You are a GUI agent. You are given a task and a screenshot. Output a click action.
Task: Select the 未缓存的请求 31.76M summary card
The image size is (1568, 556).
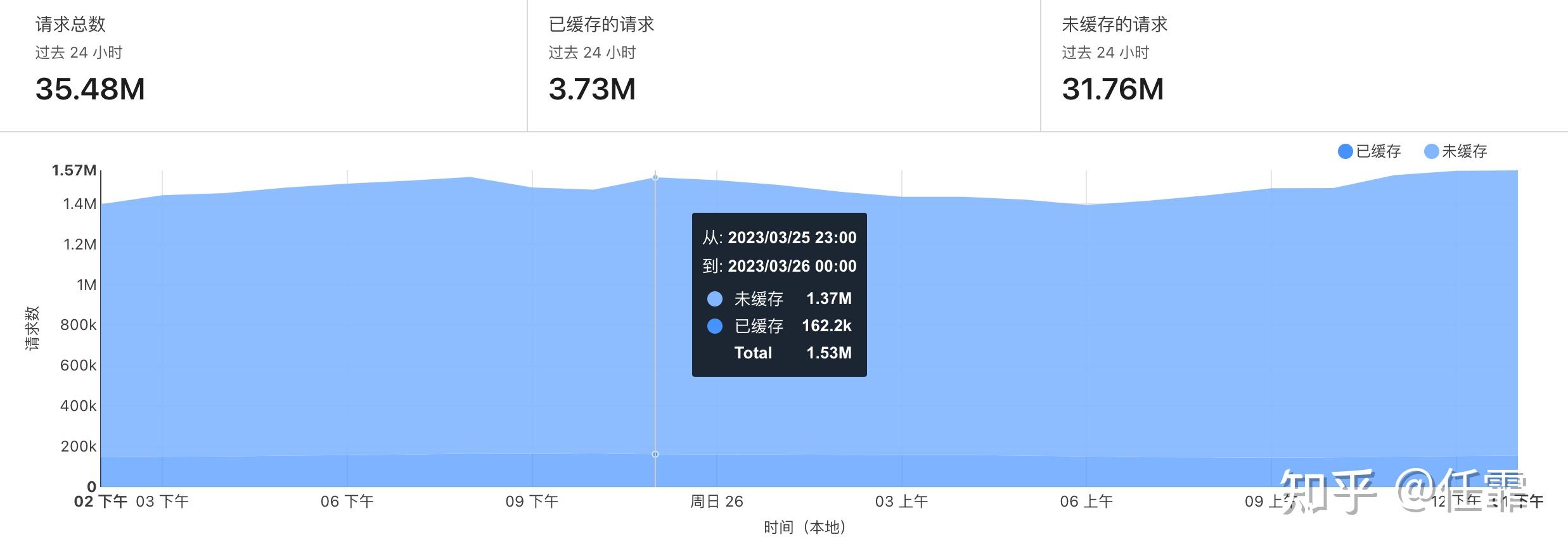(x=1304, y=65)
